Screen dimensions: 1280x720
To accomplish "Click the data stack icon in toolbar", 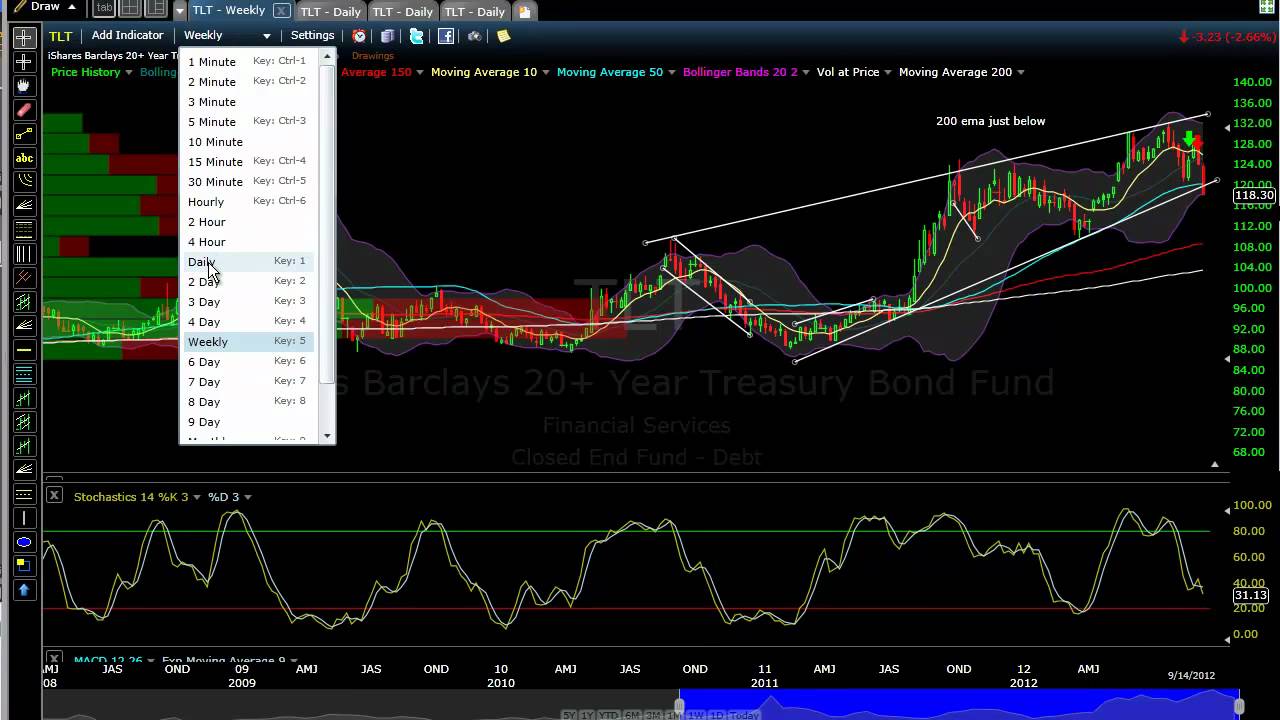I will pos(387,36).
